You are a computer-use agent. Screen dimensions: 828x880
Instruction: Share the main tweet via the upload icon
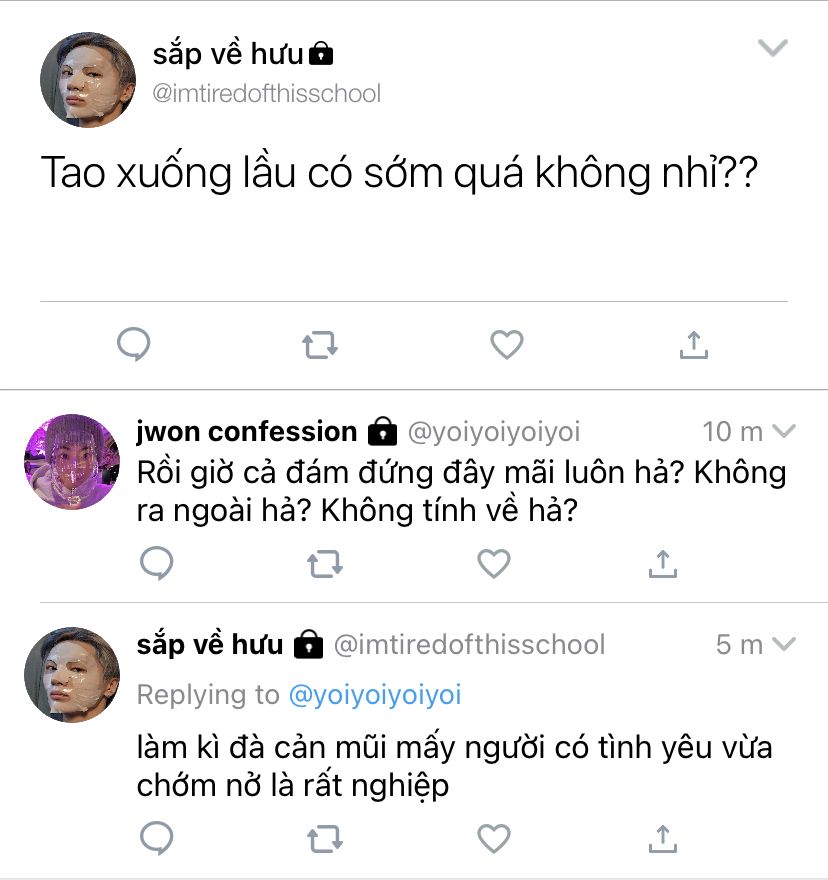(694, 345)
